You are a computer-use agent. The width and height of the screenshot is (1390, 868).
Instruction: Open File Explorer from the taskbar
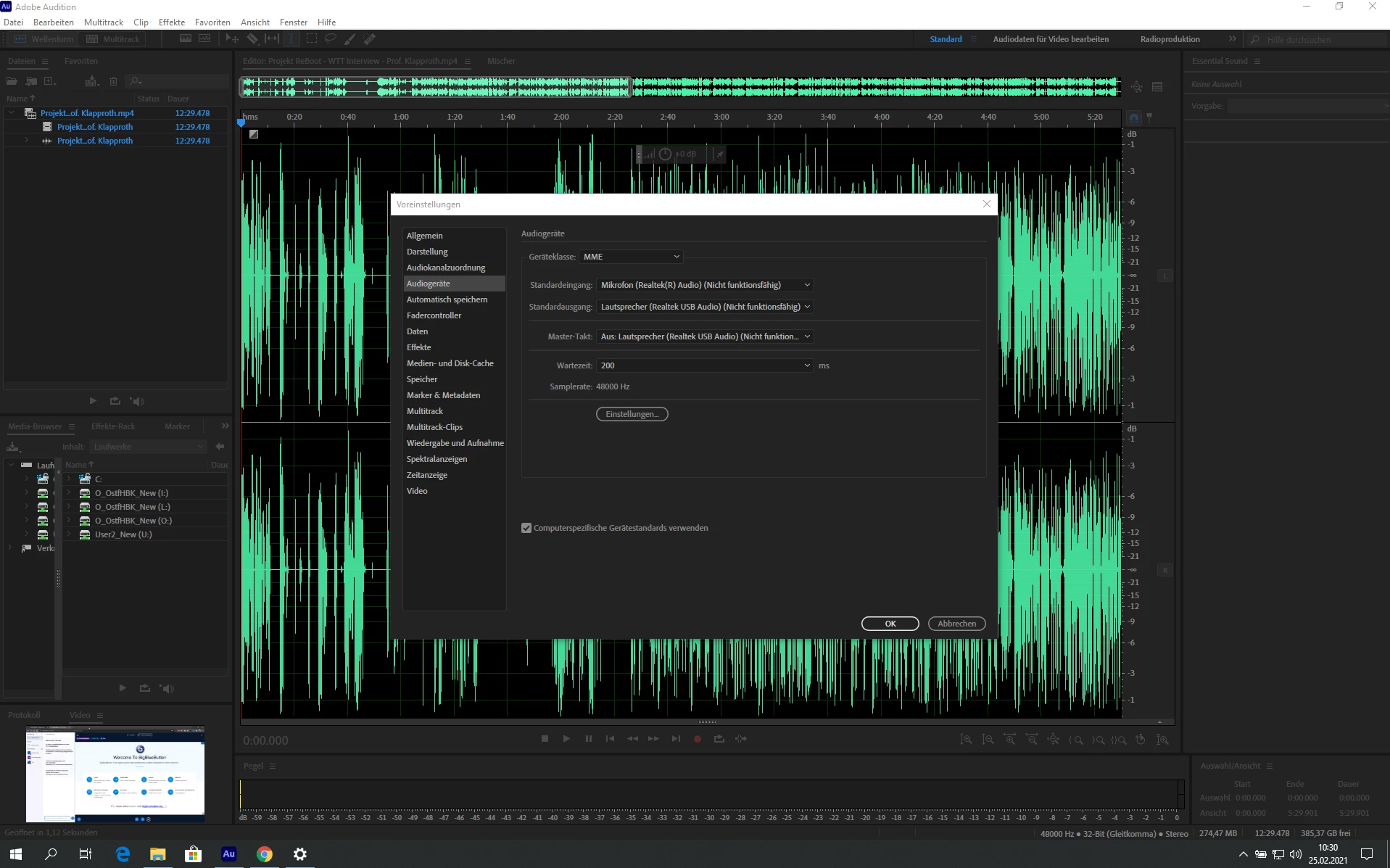click(157, 854)
